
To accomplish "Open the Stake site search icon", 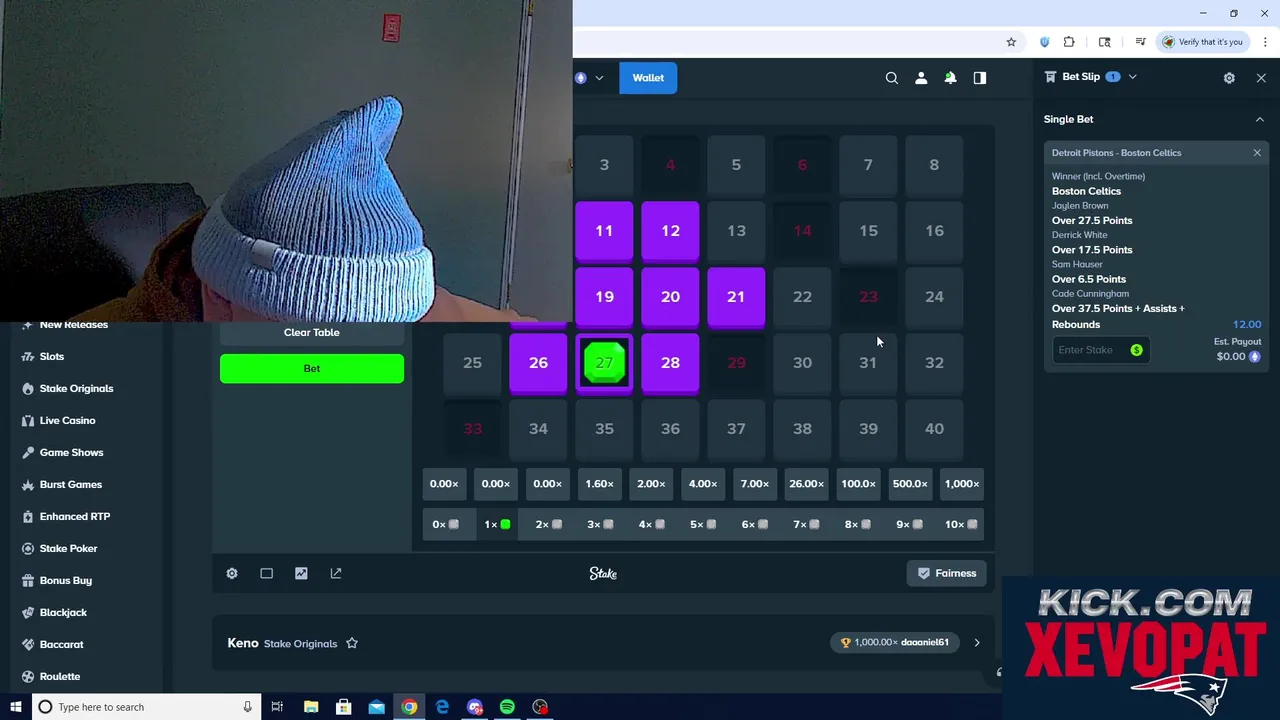I will (892, 78).
